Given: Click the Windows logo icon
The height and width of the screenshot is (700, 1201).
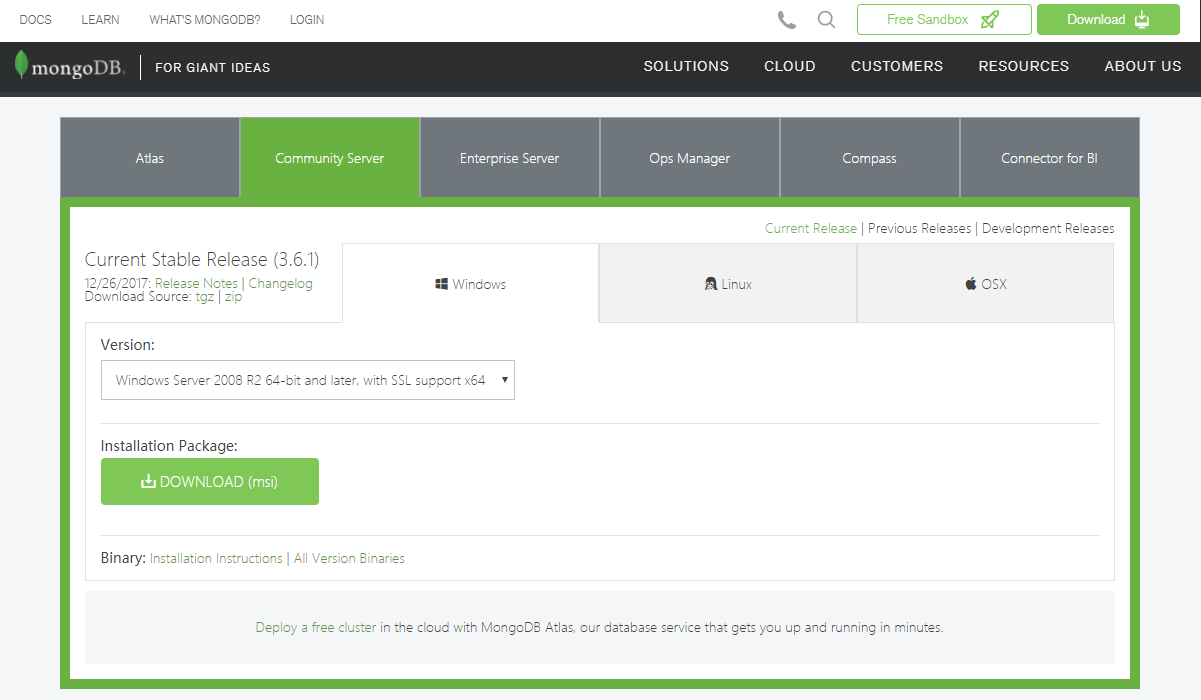Looking at the screenshot, I should (x=441, y=284).
